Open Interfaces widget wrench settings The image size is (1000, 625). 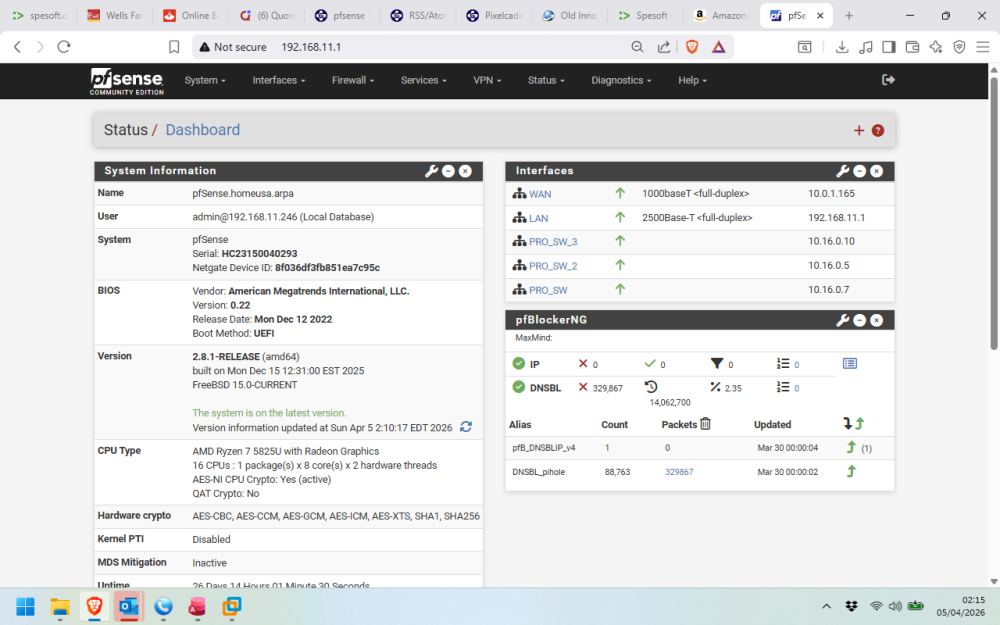[842, 171]
